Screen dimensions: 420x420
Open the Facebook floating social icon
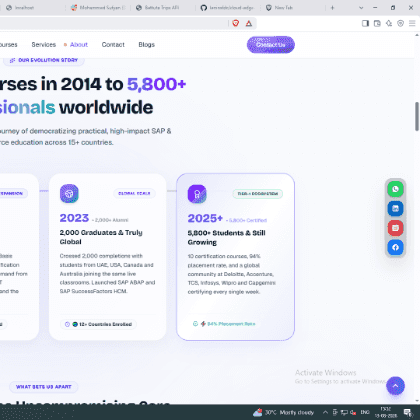(x=395, y=247)
